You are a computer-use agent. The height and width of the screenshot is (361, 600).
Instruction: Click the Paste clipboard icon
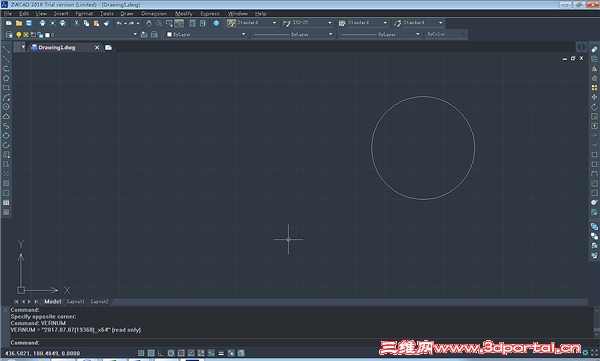[96, 23]
